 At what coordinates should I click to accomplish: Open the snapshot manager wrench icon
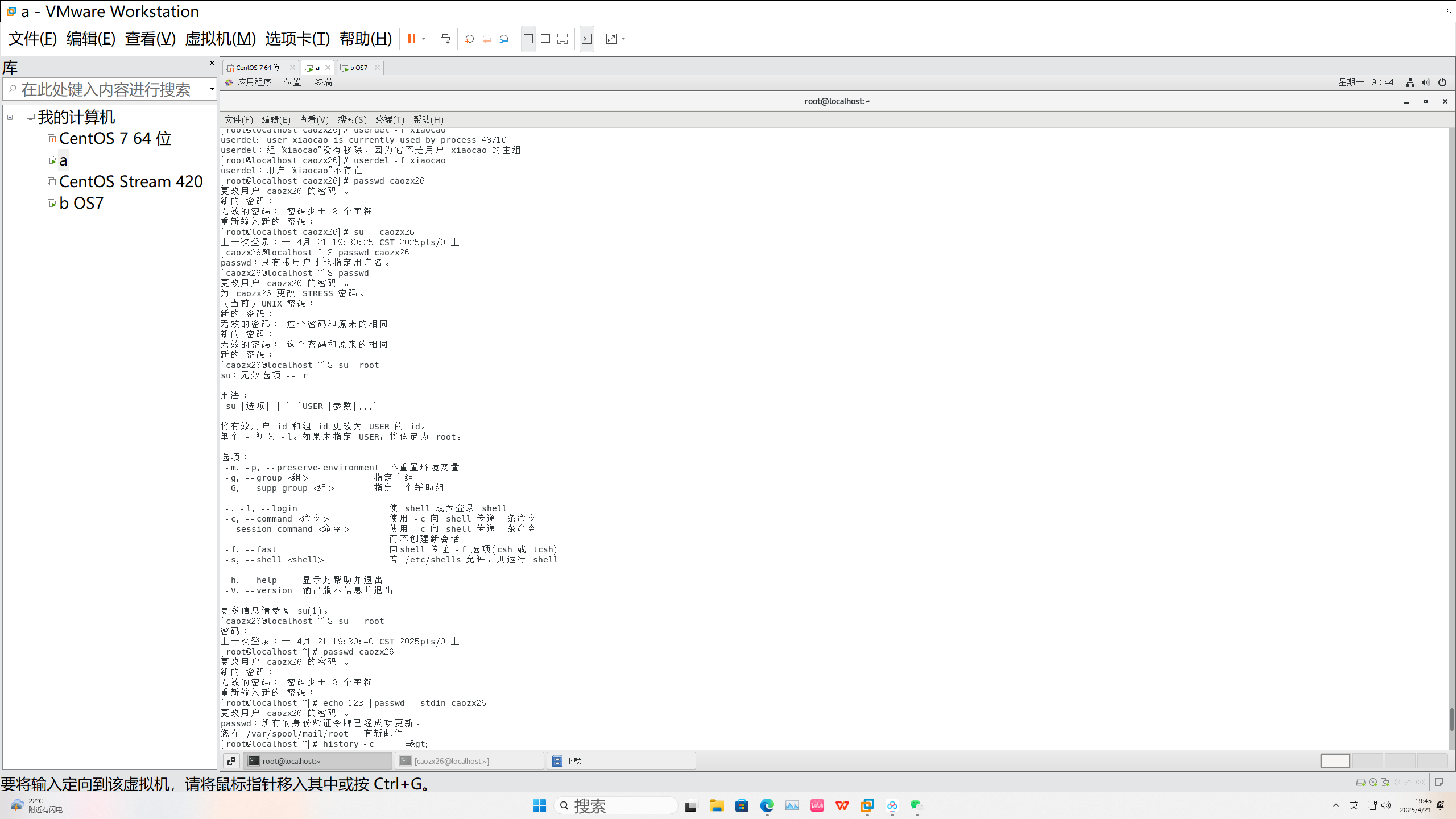(504, 39)
